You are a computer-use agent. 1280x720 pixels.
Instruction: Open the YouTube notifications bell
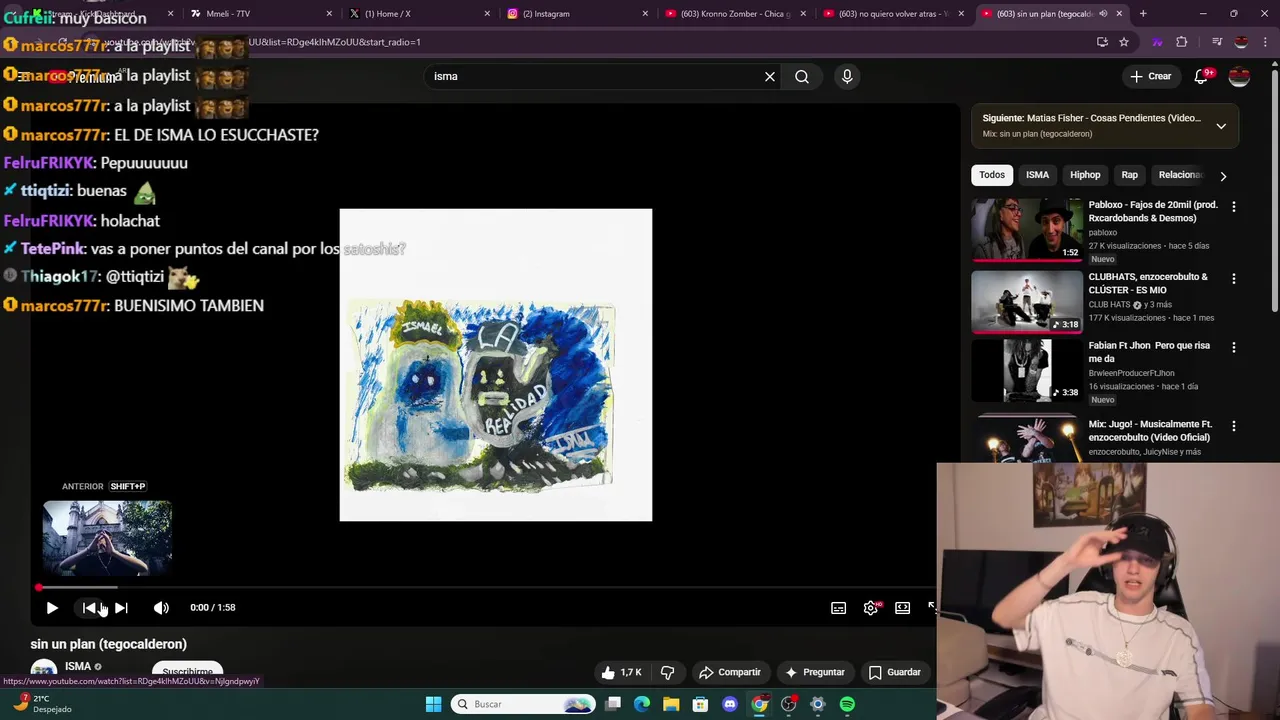point(1202,76)
